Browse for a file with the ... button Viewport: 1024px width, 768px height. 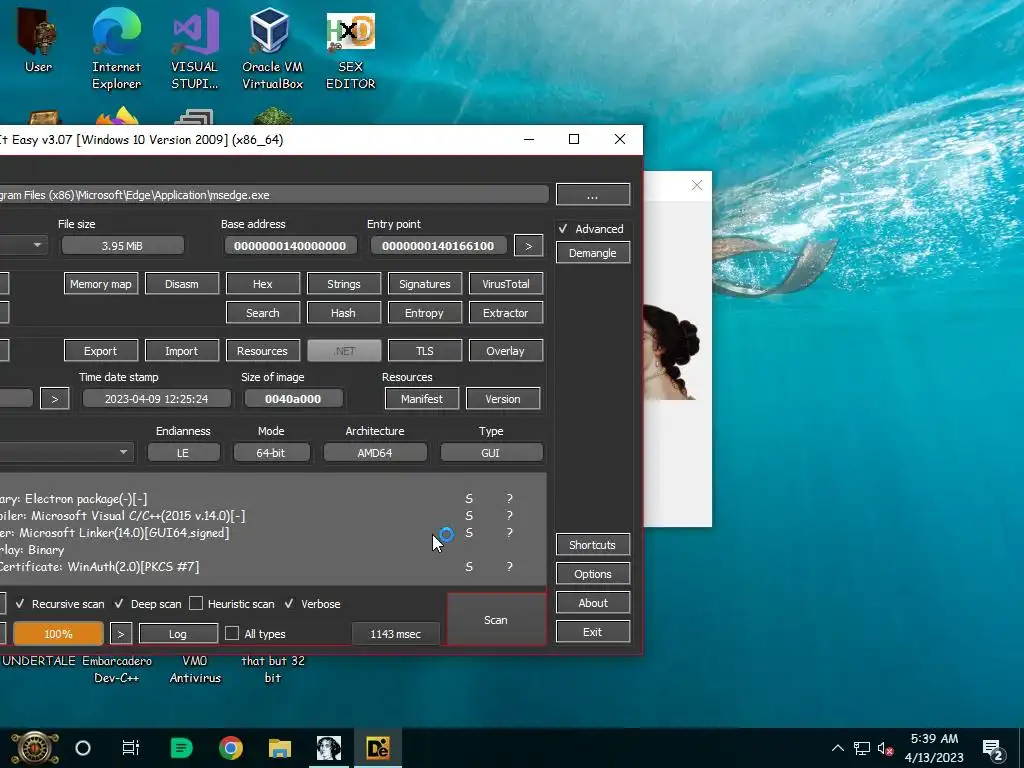(593, 195)
